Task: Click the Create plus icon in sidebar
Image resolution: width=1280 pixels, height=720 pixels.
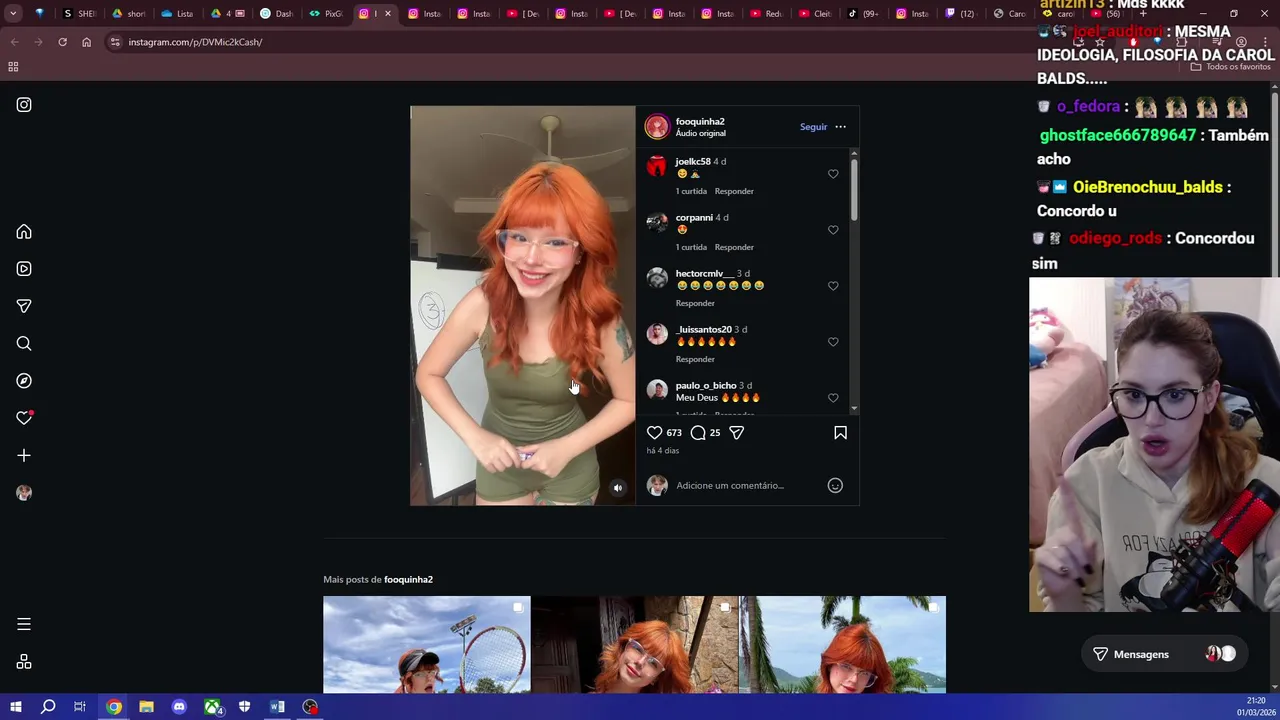Action: coord(24,455)
